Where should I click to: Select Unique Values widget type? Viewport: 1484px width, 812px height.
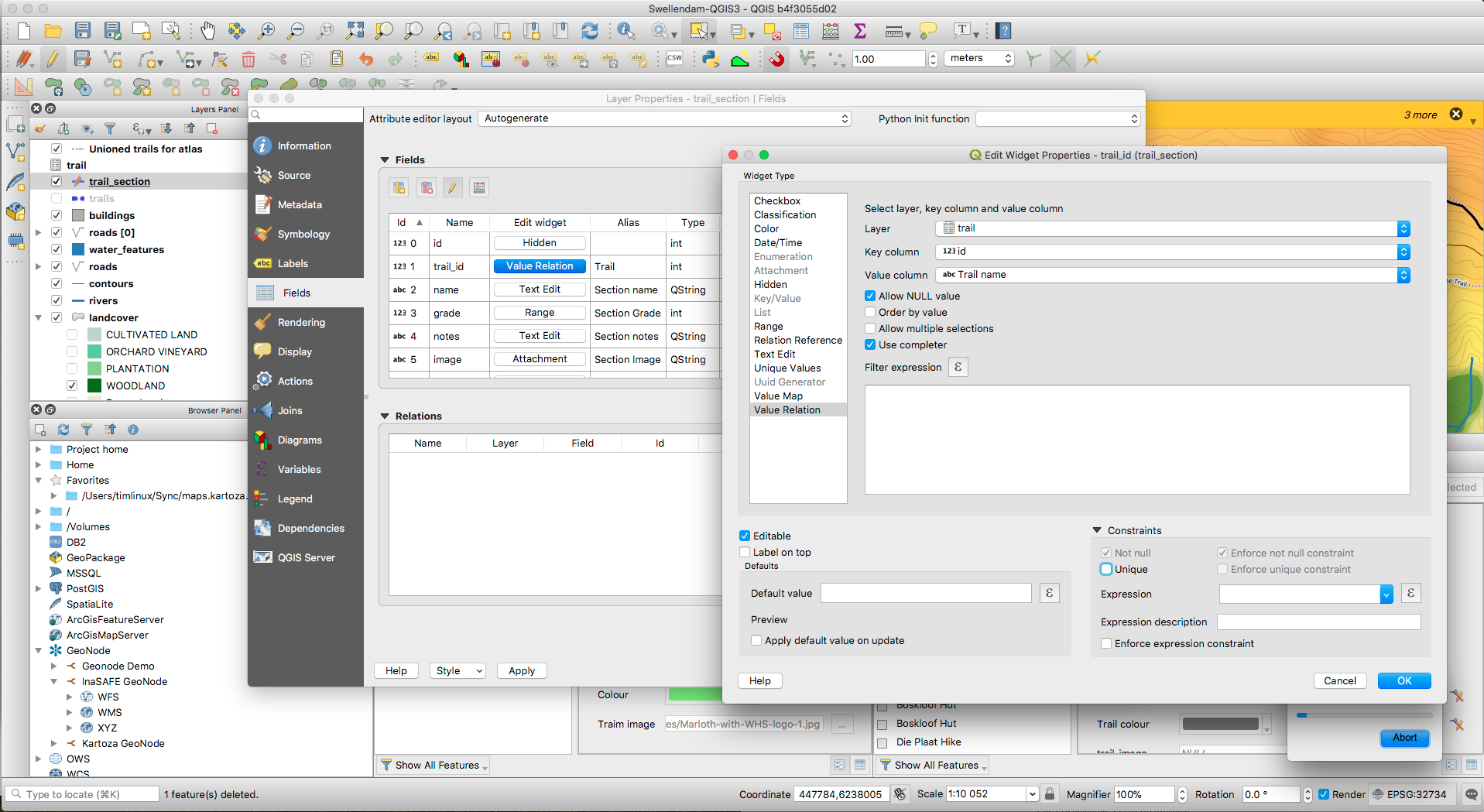click(787, 368)
